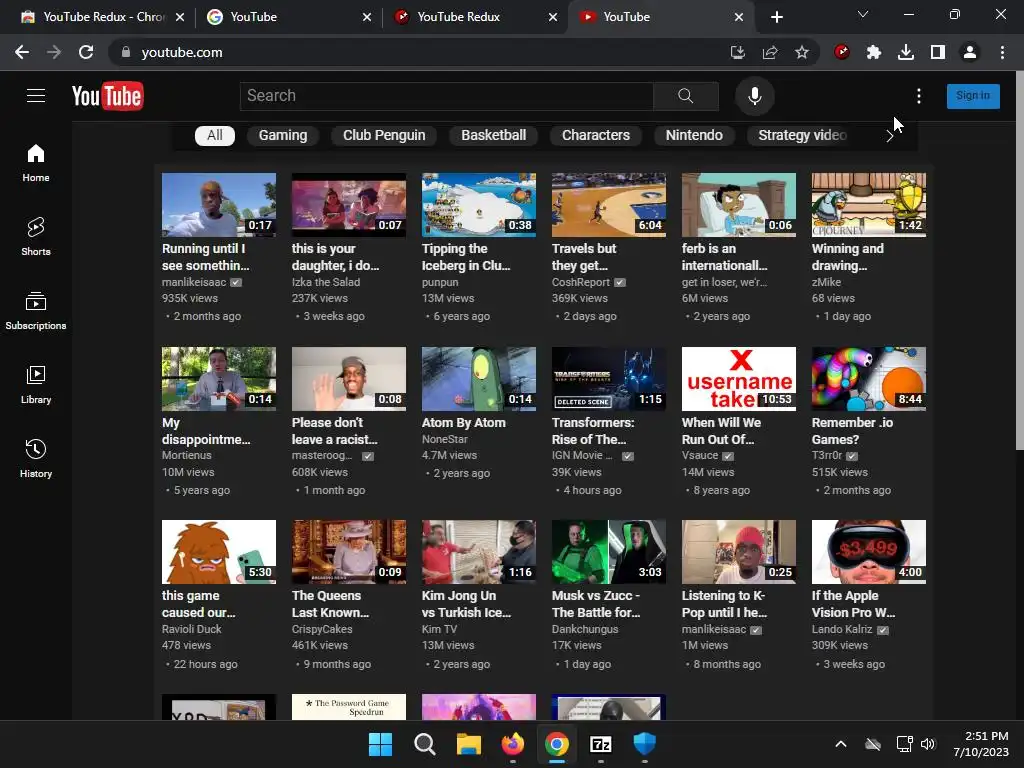The width and height of the screenshot is (1024, 768).
Task: Open volume control in system tray
Action: [x=928, y=744]
